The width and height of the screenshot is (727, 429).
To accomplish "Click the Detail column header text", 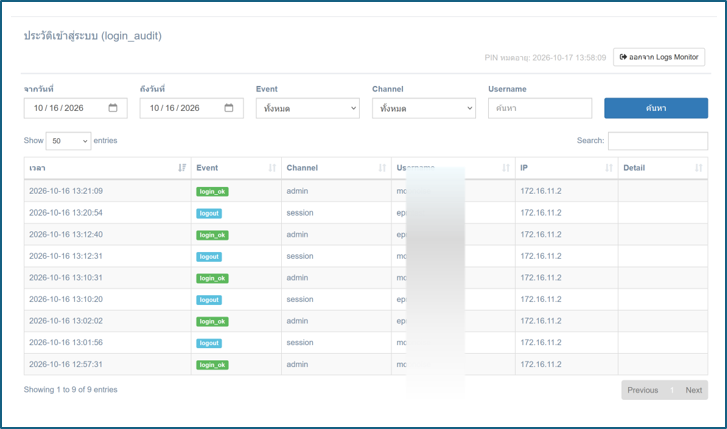I will tap(634, 168).
